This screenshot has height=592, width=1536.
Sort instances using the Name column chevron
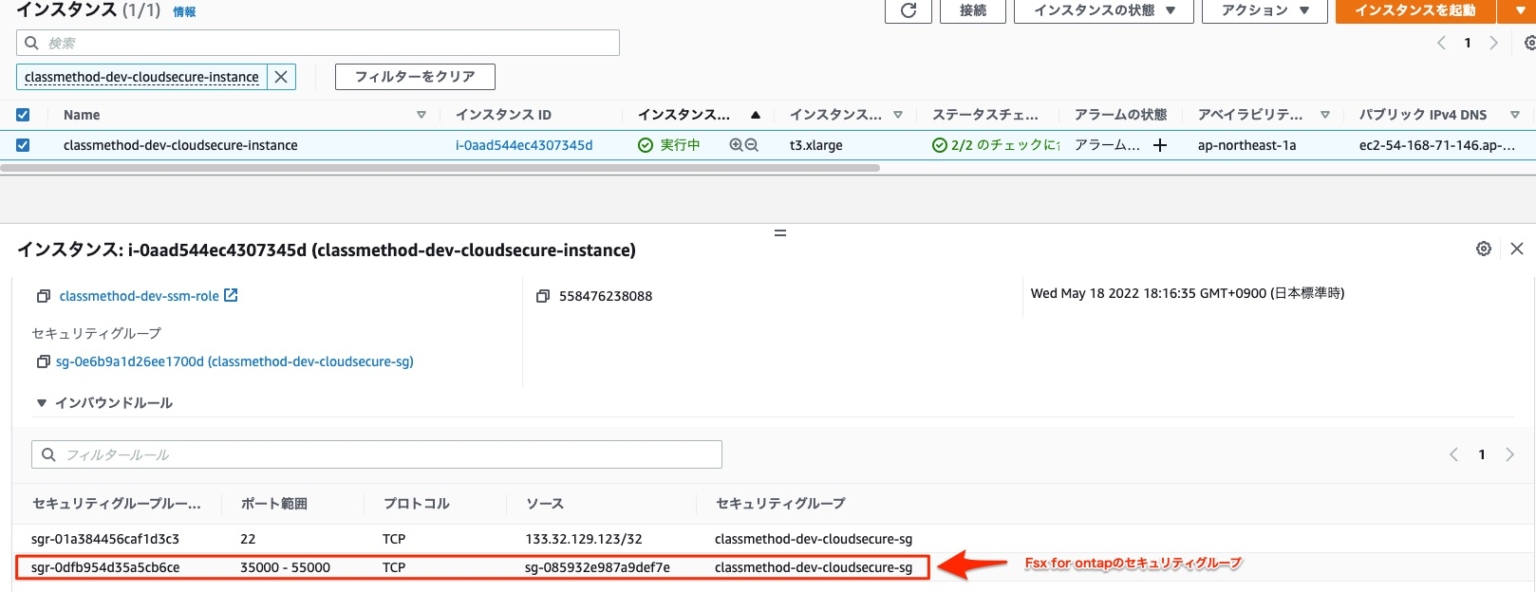pos(420,114)
